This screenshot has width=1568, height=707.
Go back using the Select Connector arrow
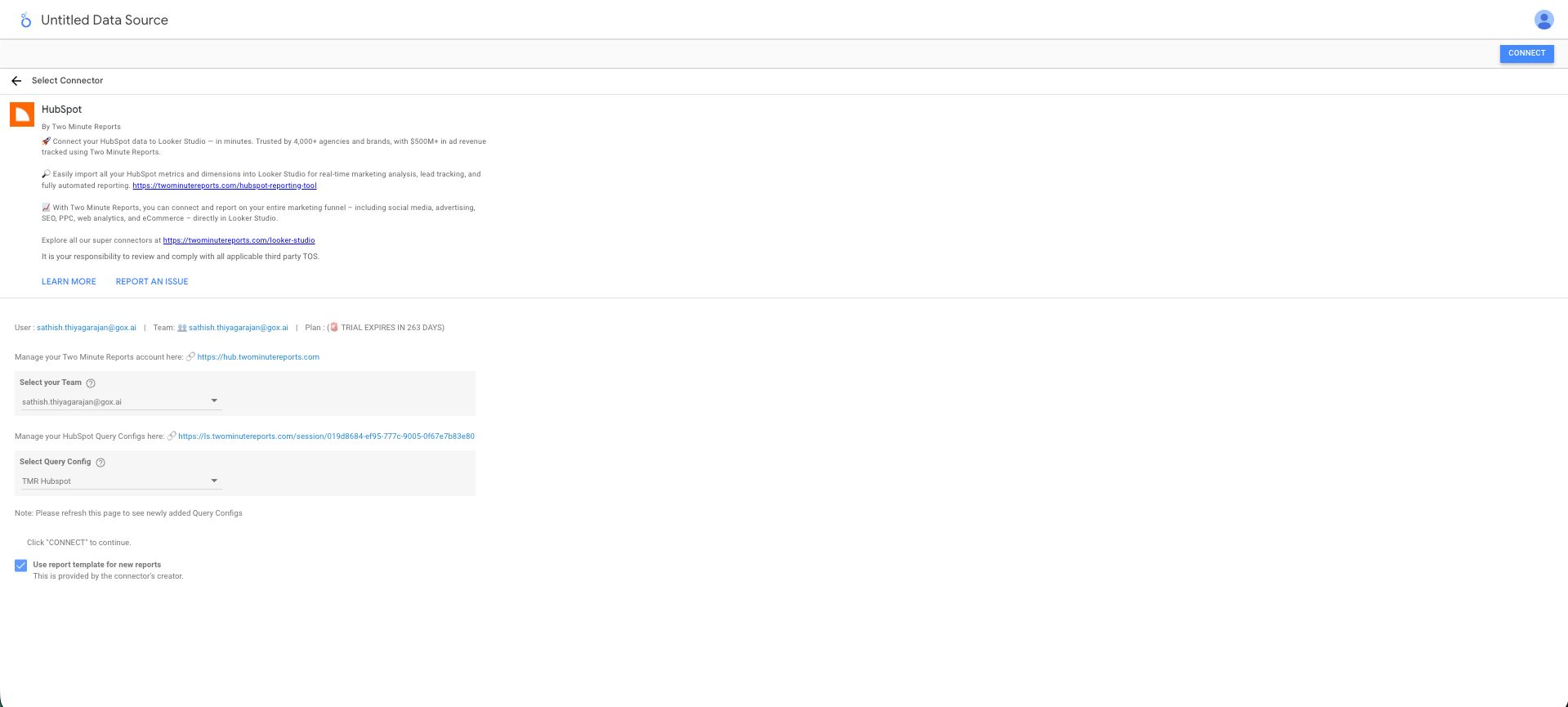pyautogui.click(x=16, y=81)
